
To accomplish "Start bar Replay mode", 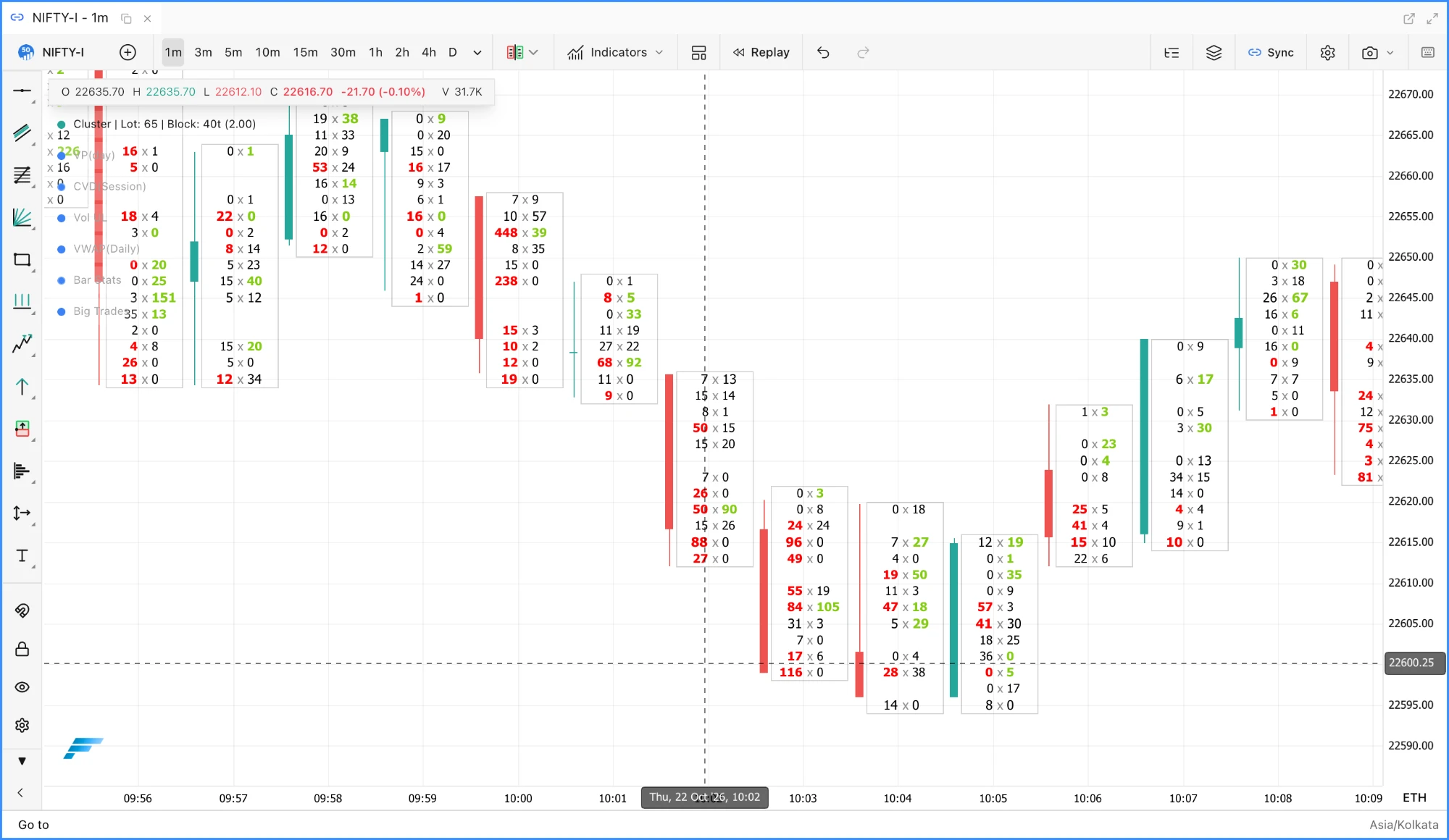I will (761, 52).
